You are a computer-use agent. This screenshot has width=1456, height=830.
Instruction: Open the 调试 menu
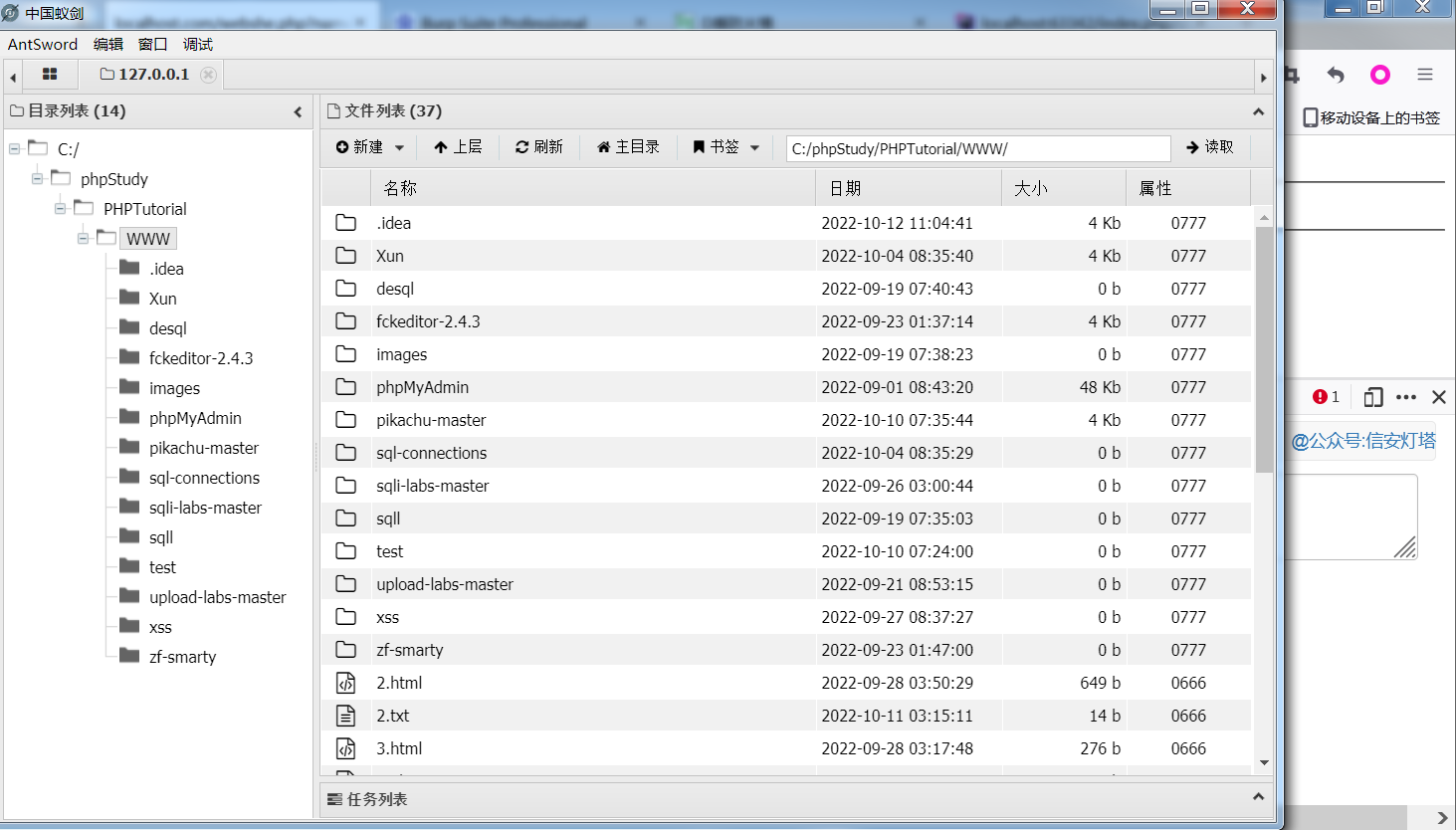[x=197, y=44]
